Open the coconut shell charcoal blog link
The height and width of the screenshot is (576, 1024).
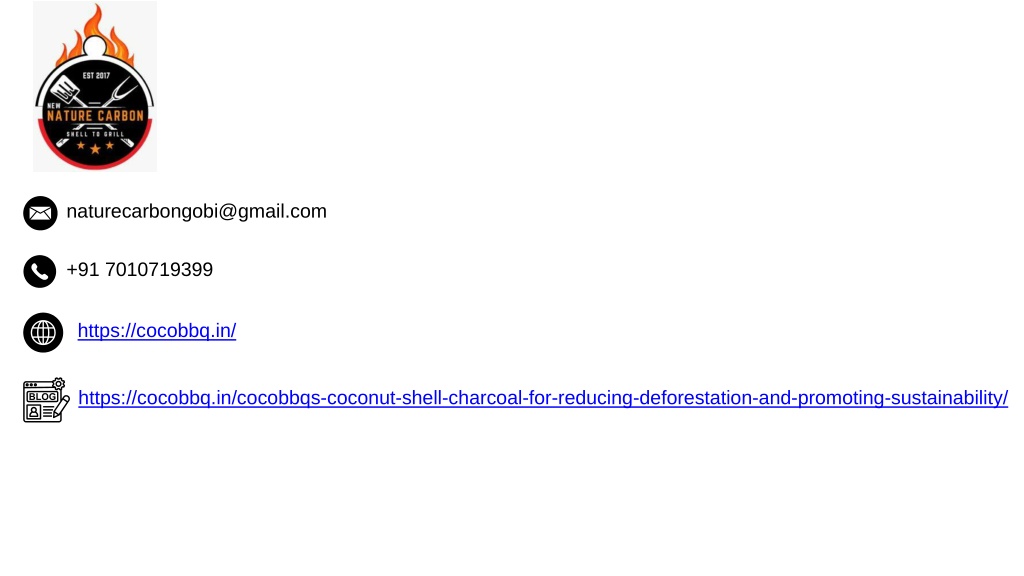click(x=543, y=398)
